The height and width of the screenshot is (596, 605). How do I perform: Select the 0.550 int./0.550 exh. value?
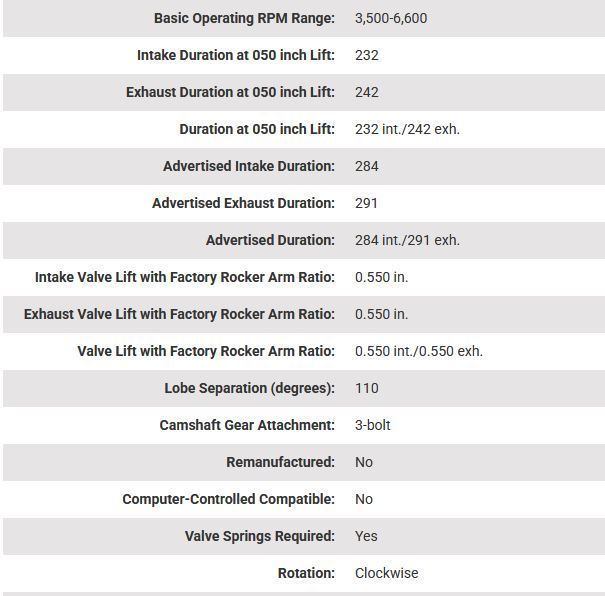pos(418,351)
